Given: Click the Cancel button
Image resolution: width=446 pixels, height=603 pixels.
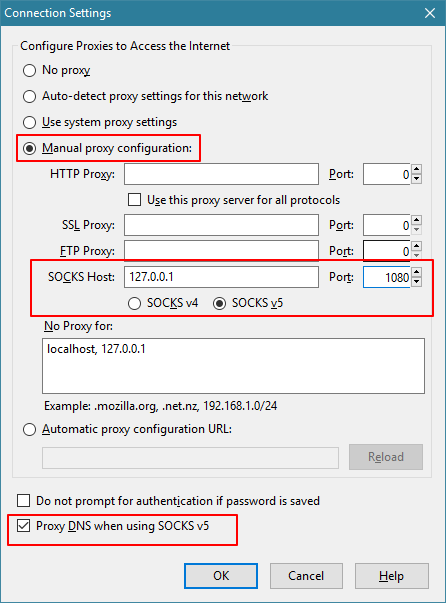Looking at the screenshot, I should pyautogui.click(x=306, y=576).
